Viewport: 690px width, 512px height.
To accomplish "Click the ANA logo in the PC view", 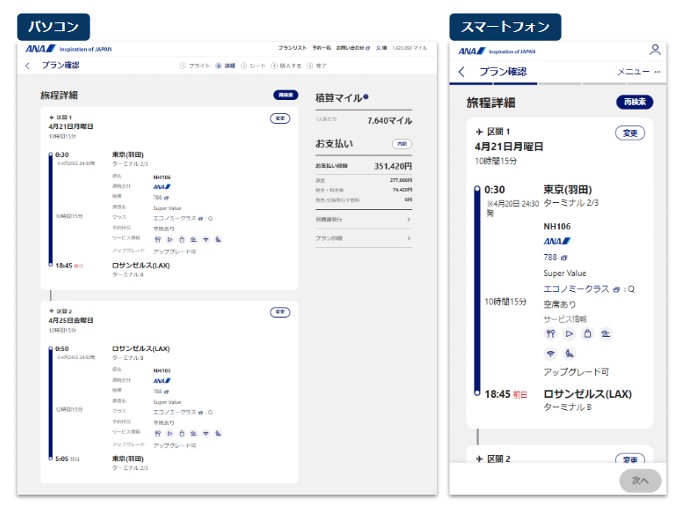I will (x=40, y=49).
